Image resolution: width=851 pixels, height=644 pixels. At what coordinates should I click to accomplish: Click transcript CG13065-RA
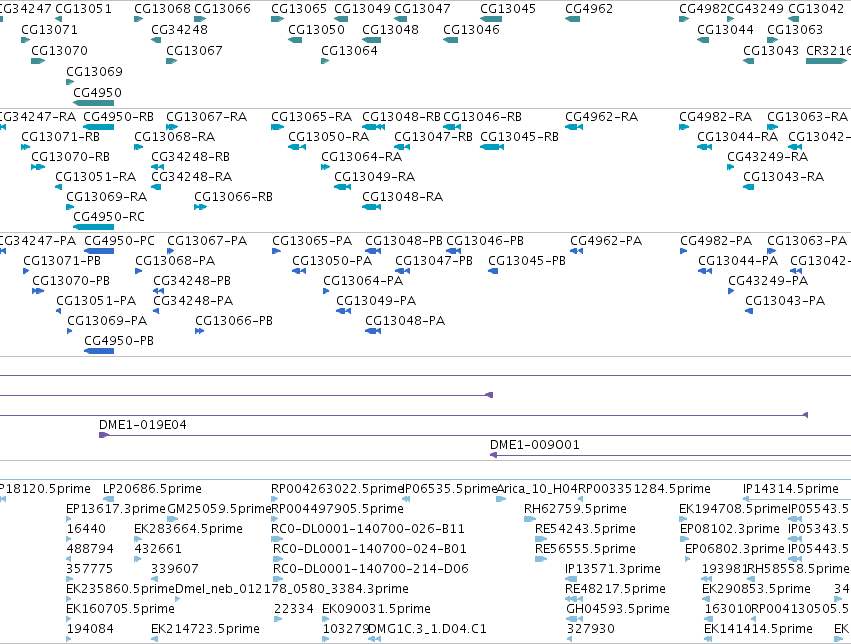tap(311, 117)
